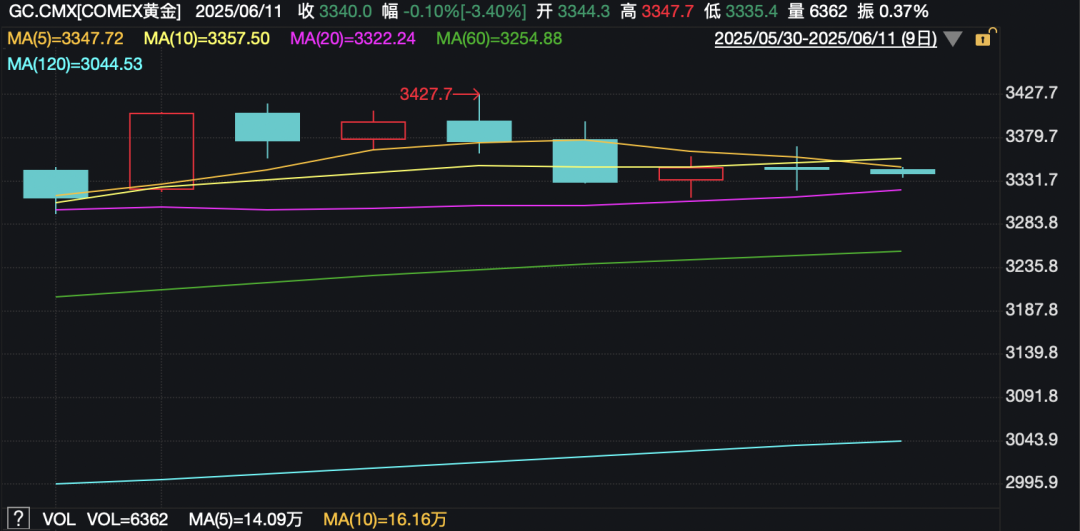Select the MA(120)=3044.53 indicator label

point(75,64)
